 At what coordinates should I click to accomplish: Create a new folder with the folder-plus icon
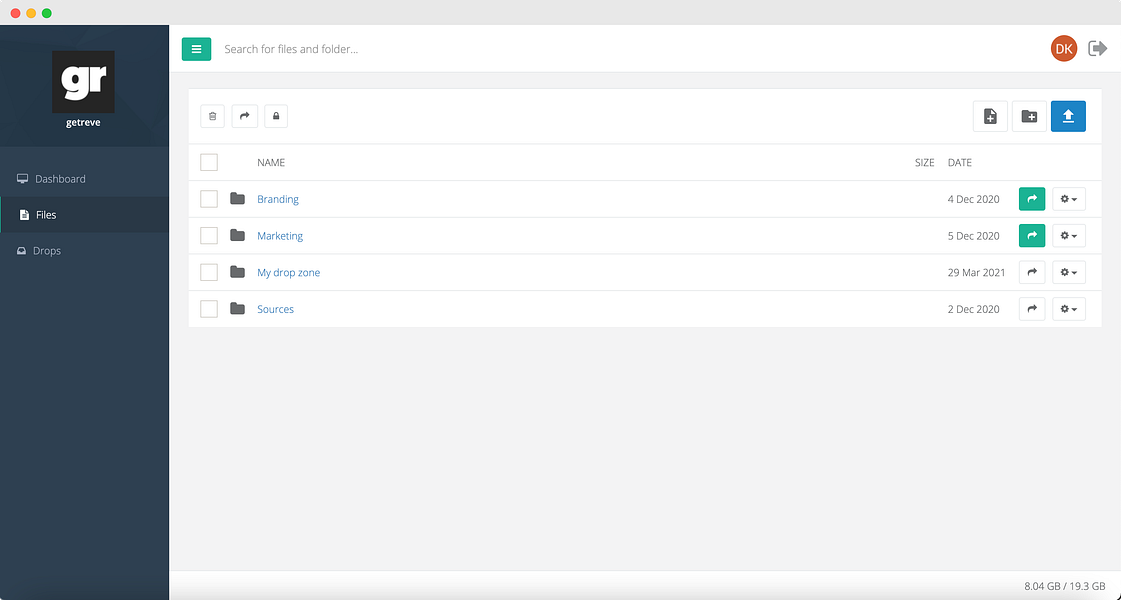tap(1029, 117)
